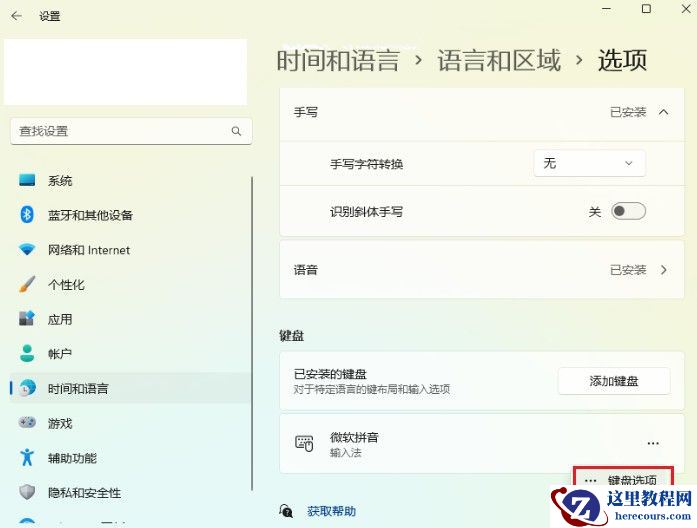The image size is (697, 528).
Task: Open 帐户 settings category
Action: 130,353
